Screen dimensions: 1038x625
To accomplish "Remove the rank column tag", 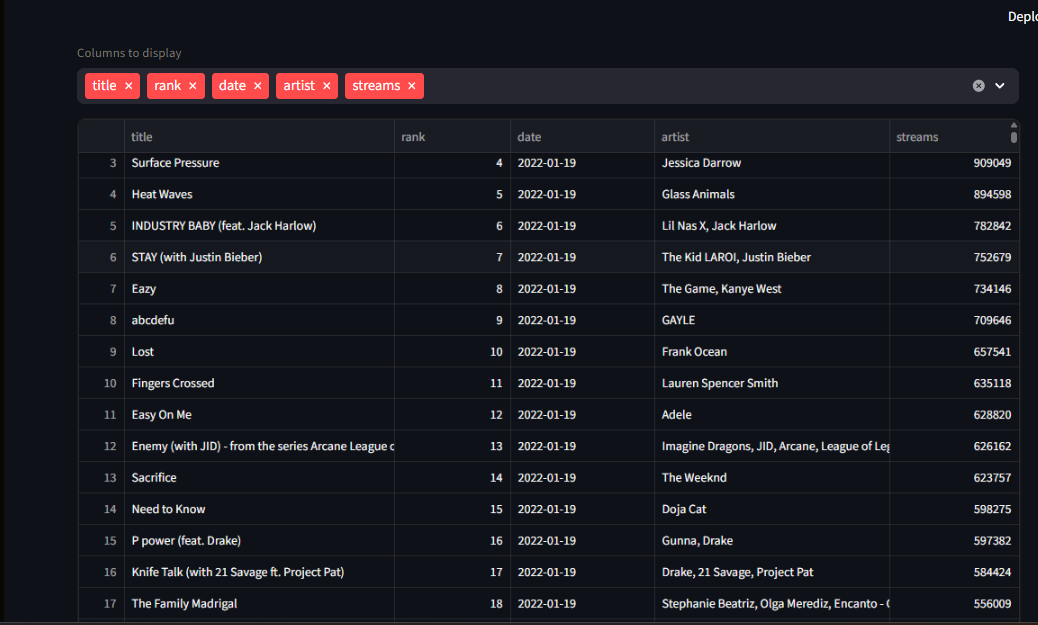I will [x=192, y=86].
